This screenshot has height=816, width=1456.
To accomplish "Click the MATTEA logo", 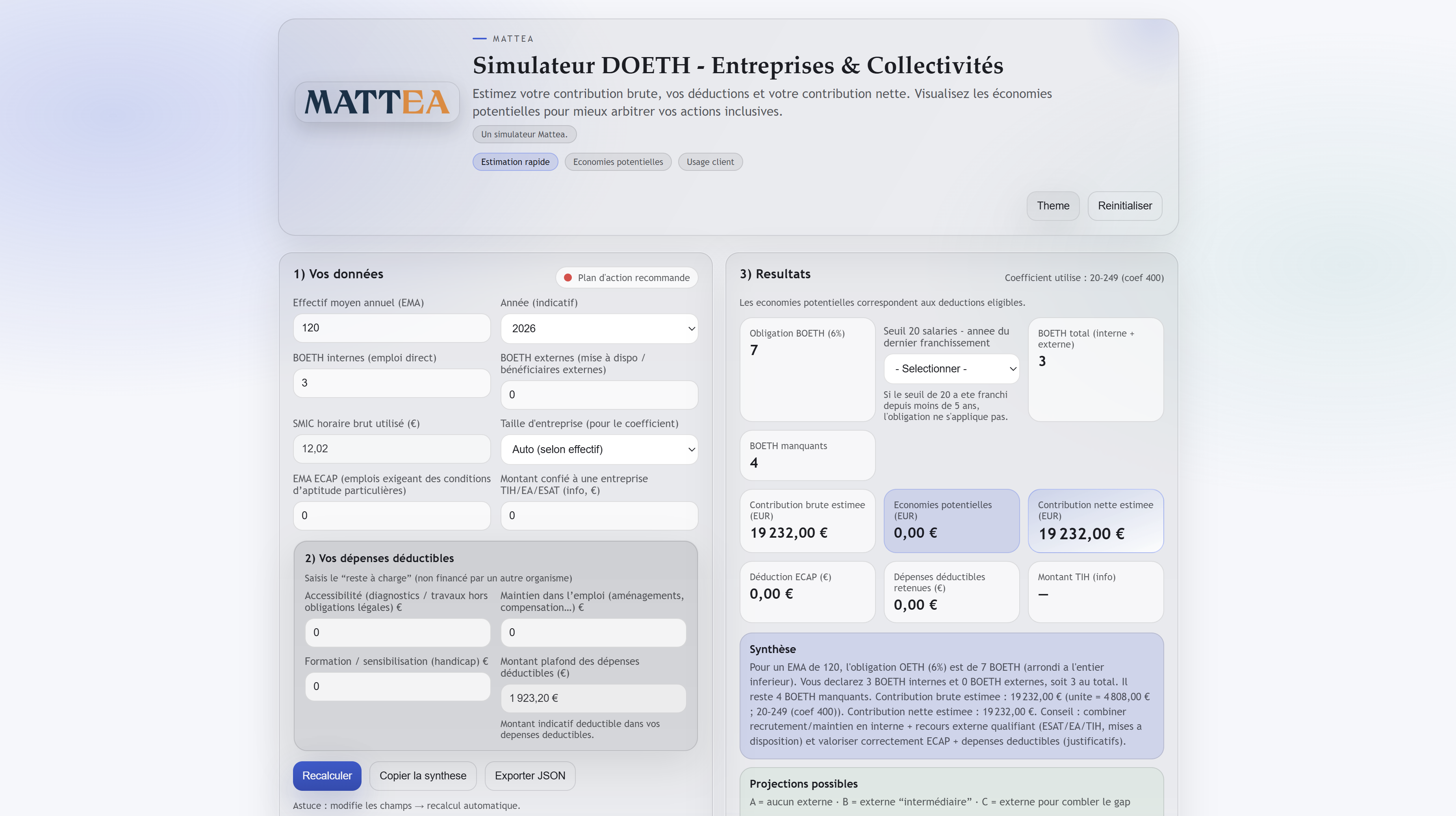I will pos(377,102).
